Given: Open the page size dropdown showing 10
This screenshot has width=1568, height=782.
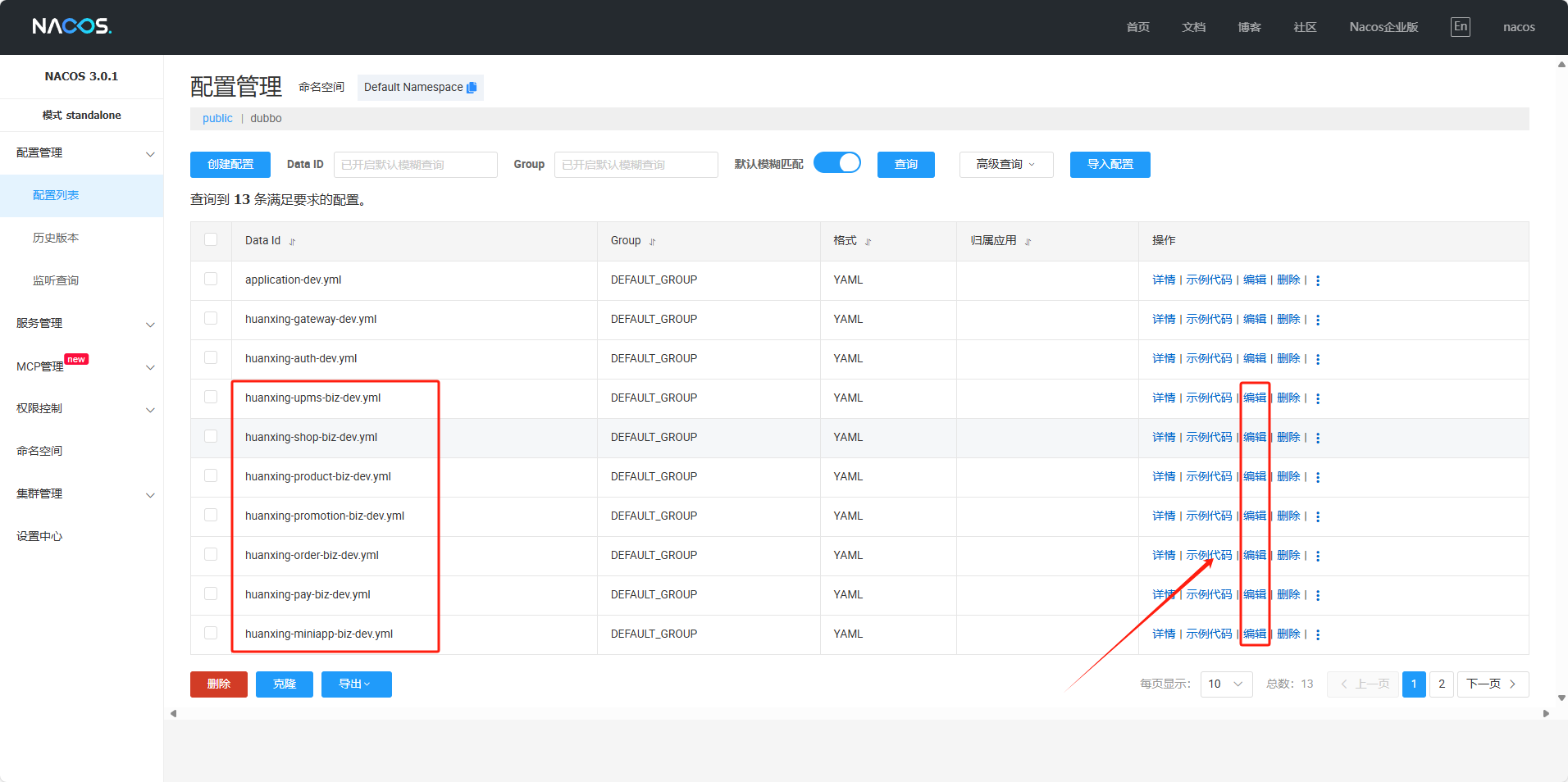Looking at the screenshot, I should point(1226,684).
